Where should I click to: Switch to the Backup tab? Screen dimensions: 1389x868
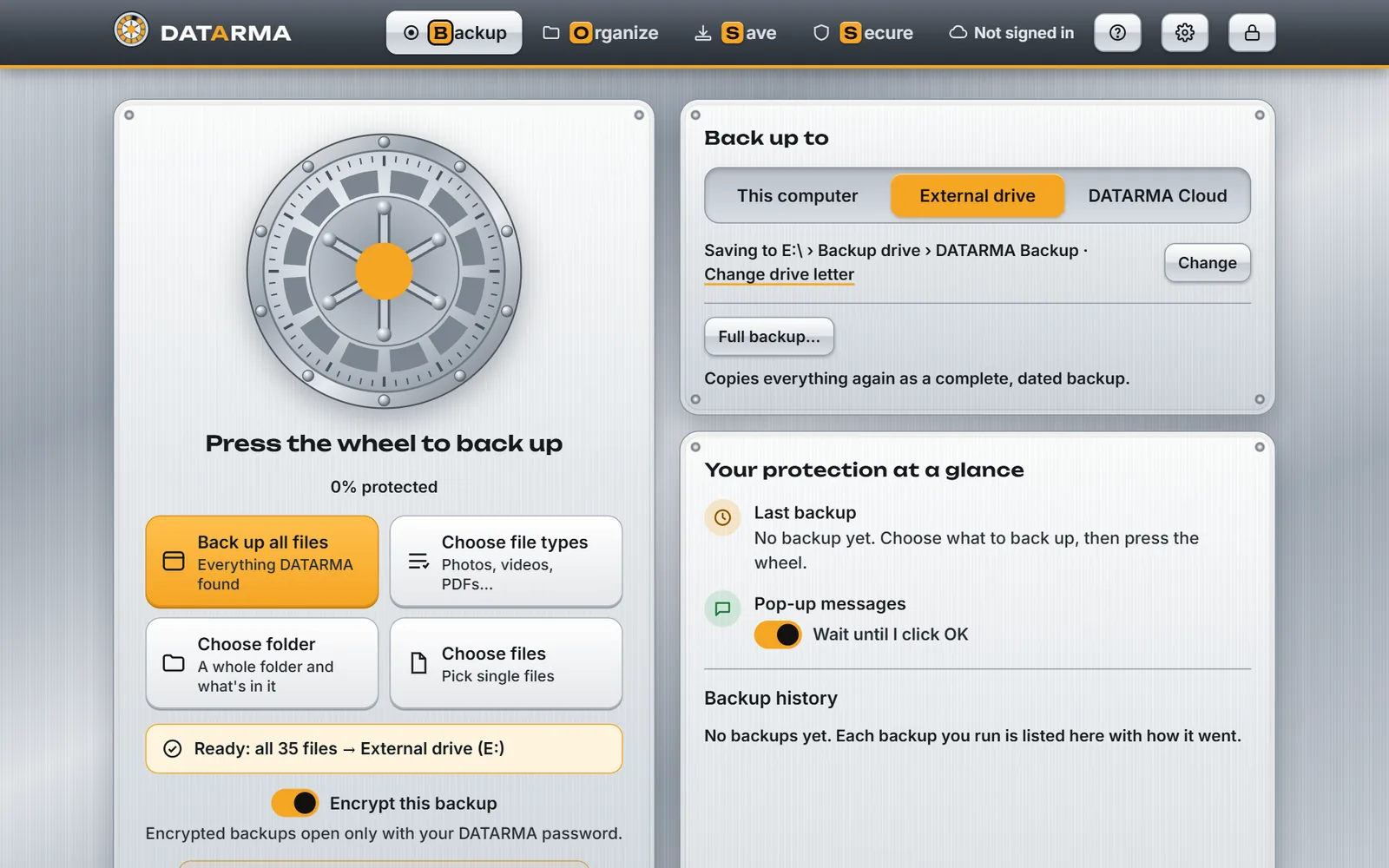pos(454,33)
